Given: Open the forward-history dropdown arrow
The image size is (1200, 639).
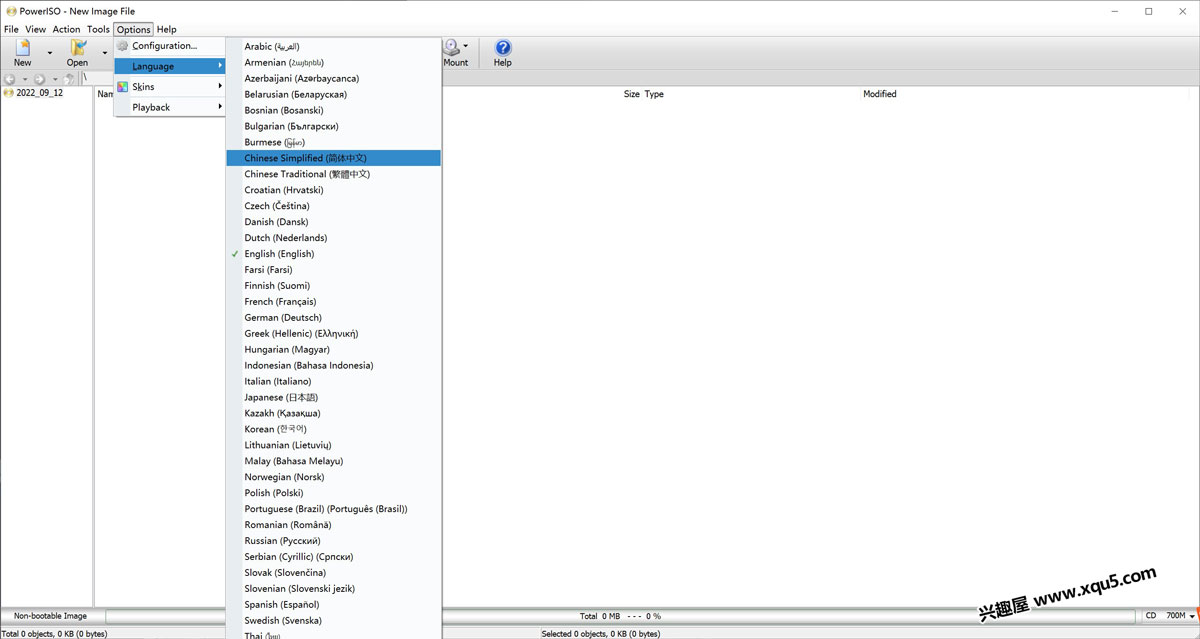Looking at the screenshot, I should coord(54,79).
